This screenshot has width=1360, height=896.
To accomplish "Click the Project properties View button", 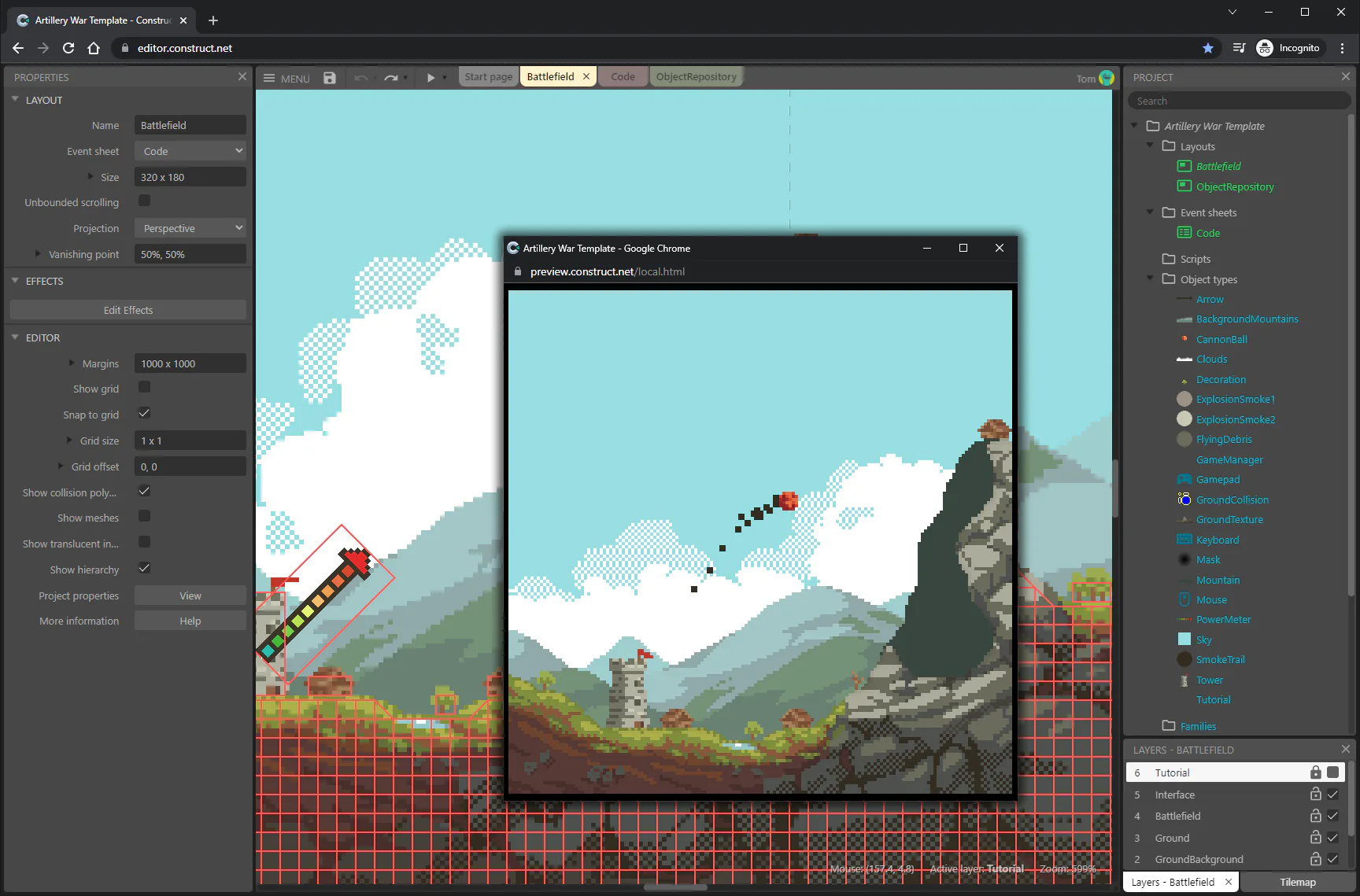I will point(190,595).
